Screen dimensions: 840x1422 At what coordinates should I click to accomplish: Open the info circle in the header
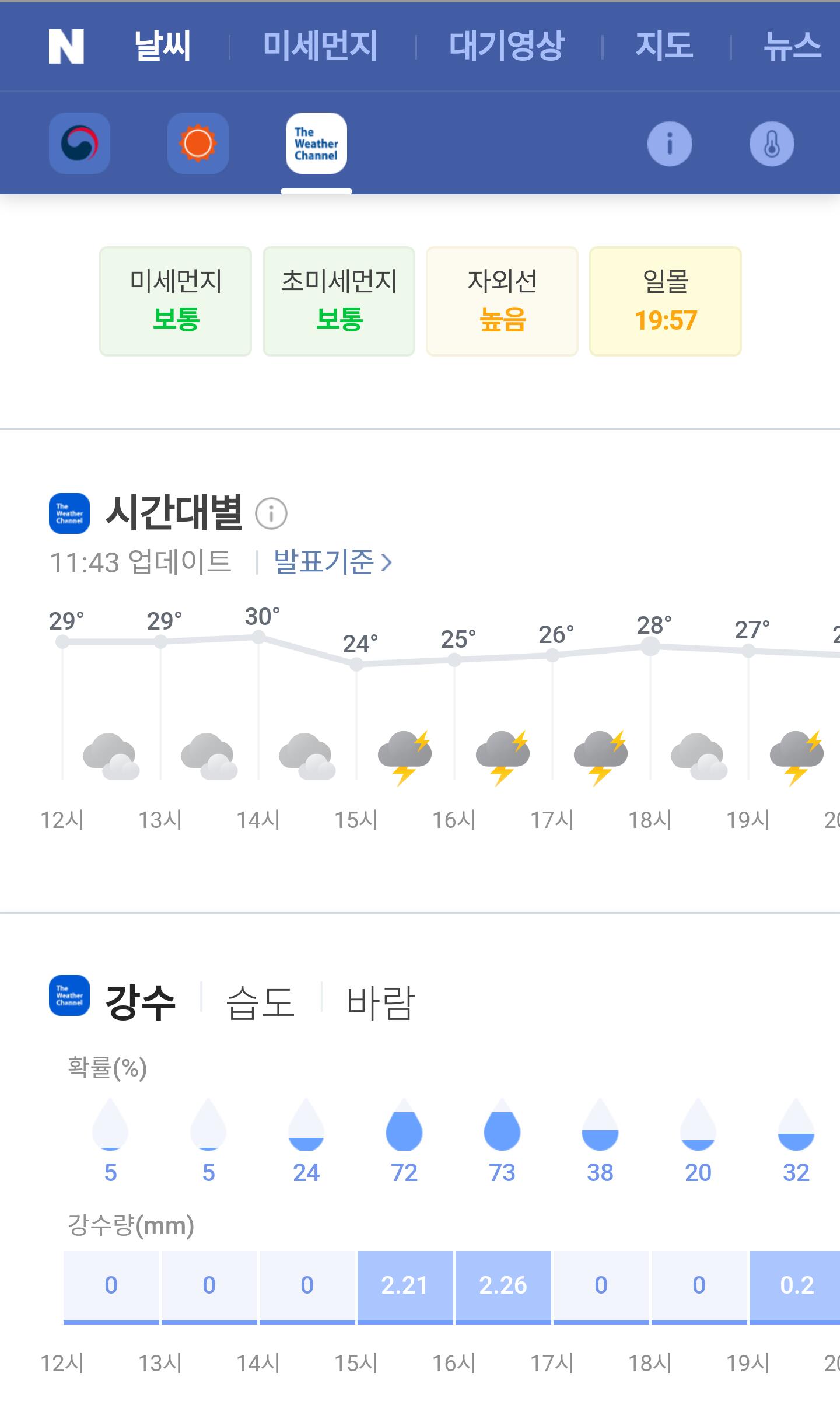(670, 144)
